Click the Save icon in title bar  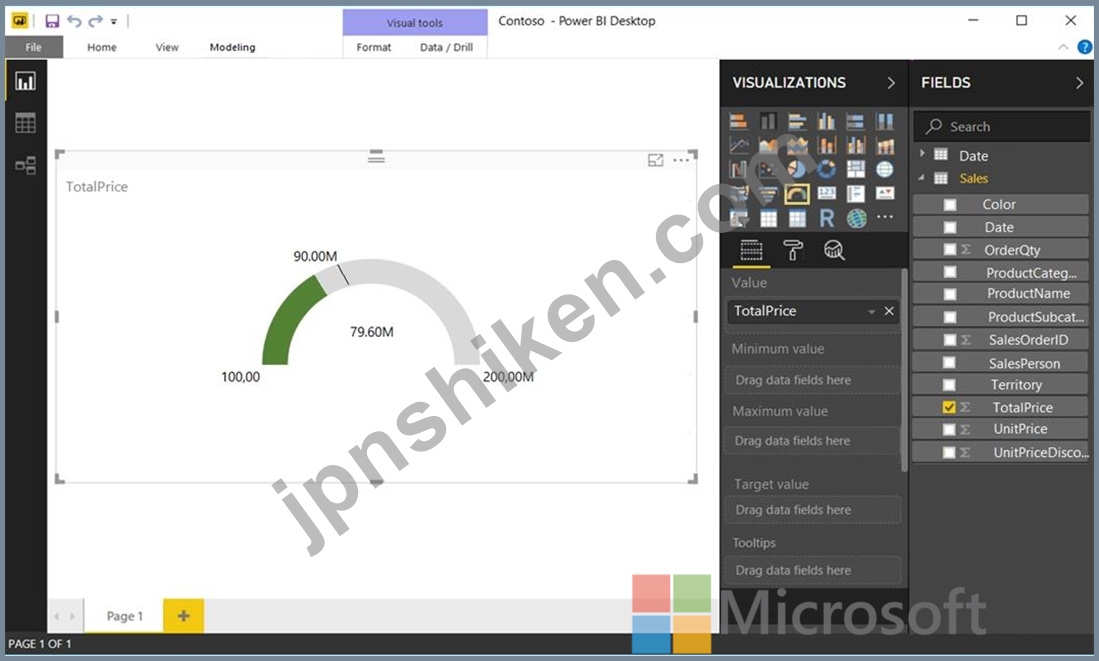tap(52, 21)
